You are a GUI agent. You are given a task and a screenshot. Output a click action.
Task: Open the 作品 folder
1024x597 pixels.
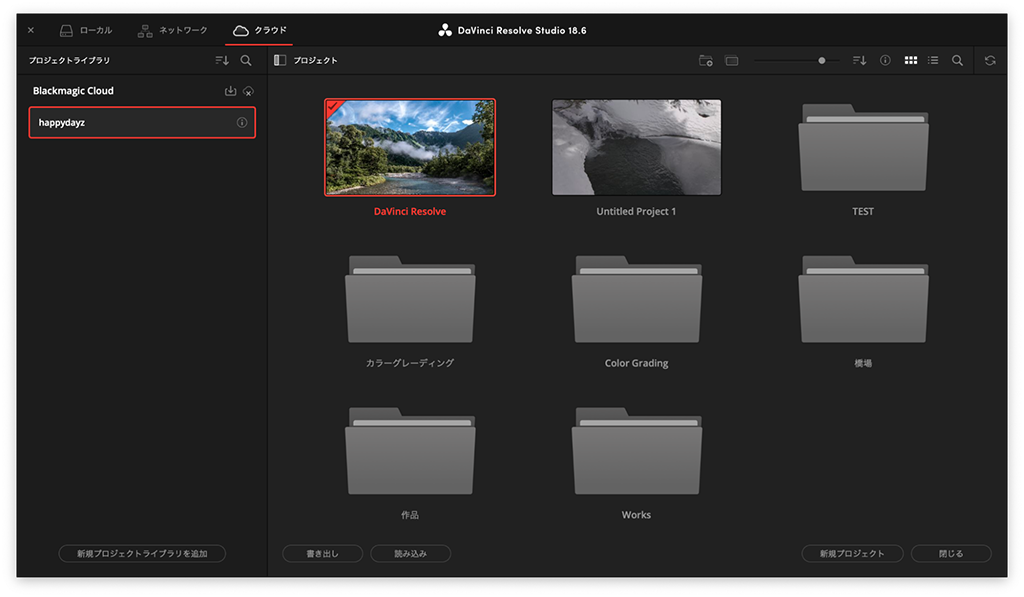click(410, 451)
